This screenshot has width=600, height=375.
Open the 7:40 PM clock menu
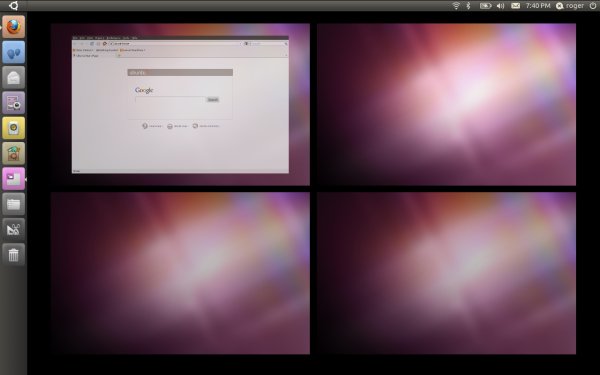coord(538,5)
